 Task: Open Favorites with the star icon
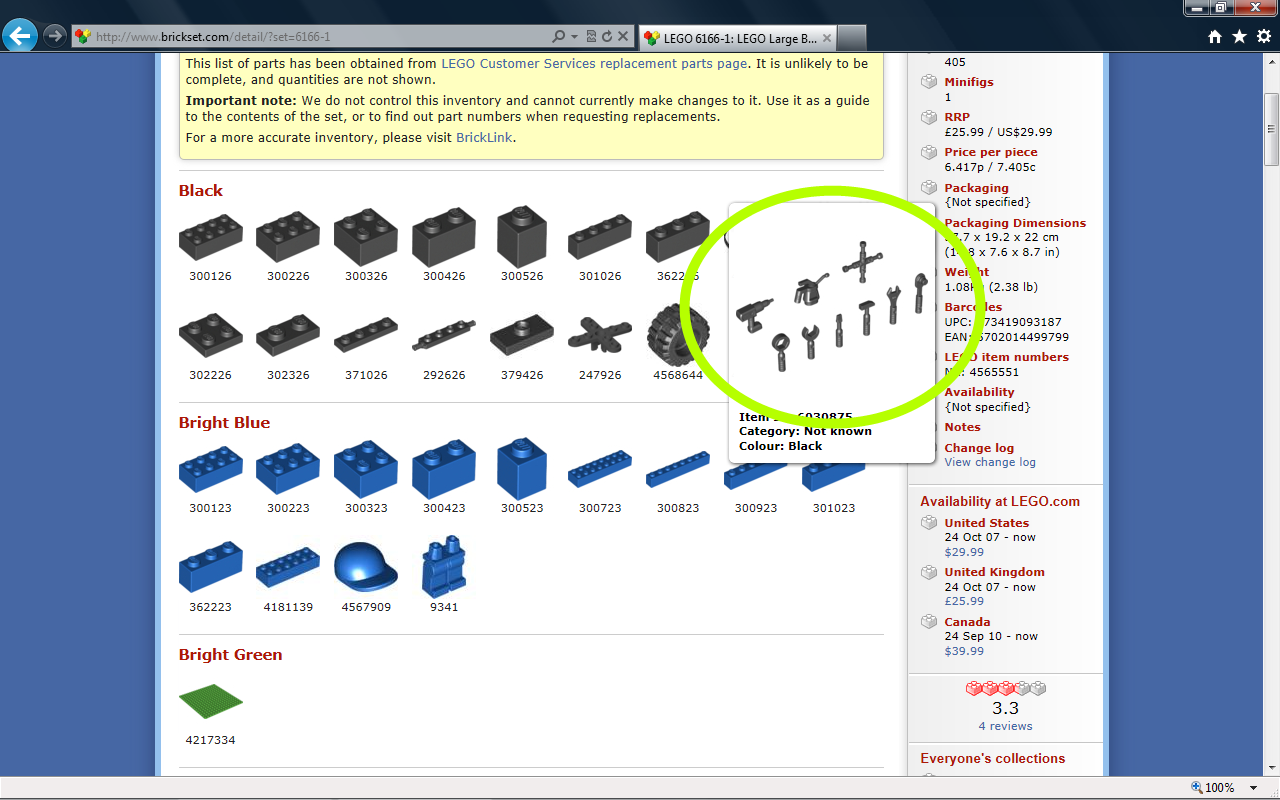tap(1239, 37)
